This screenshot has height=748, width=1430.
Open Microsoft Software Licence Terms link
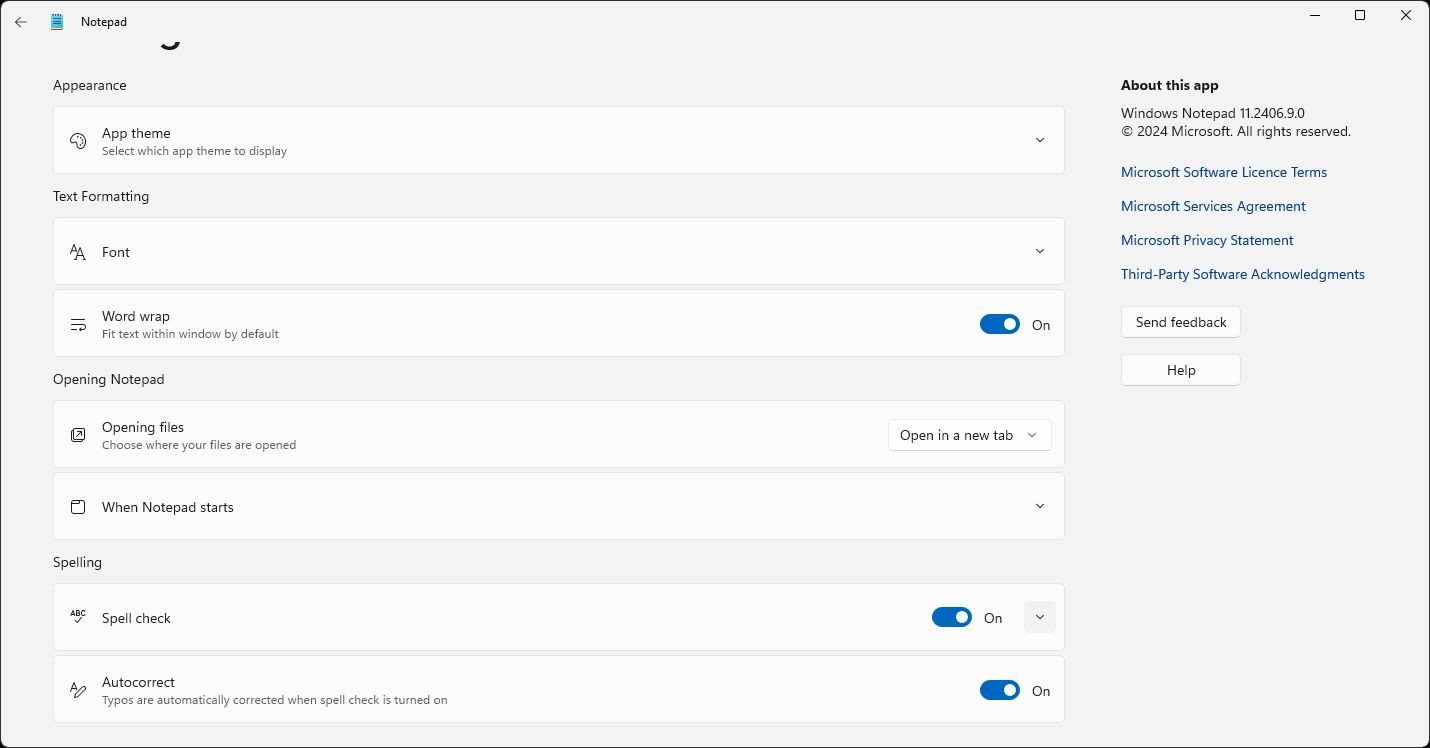click(x=1224, y=172)
